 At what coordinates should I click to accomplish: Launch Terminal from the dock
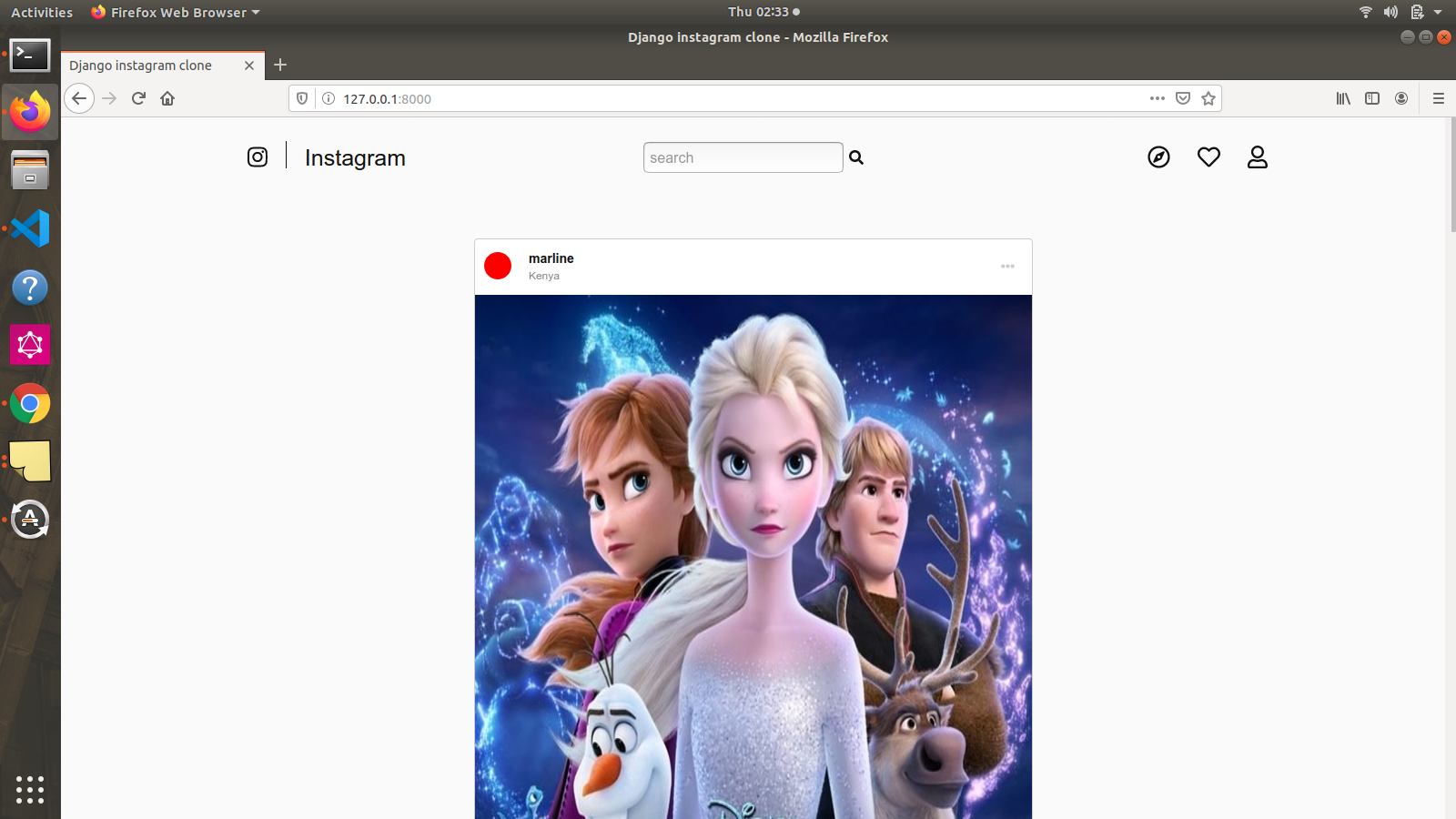click(30, 55)
